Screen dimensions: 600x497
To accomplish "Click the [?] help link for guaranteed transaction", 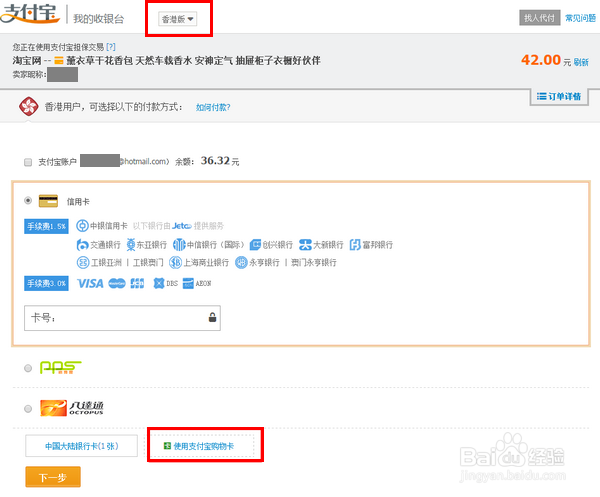I will 111,47.
